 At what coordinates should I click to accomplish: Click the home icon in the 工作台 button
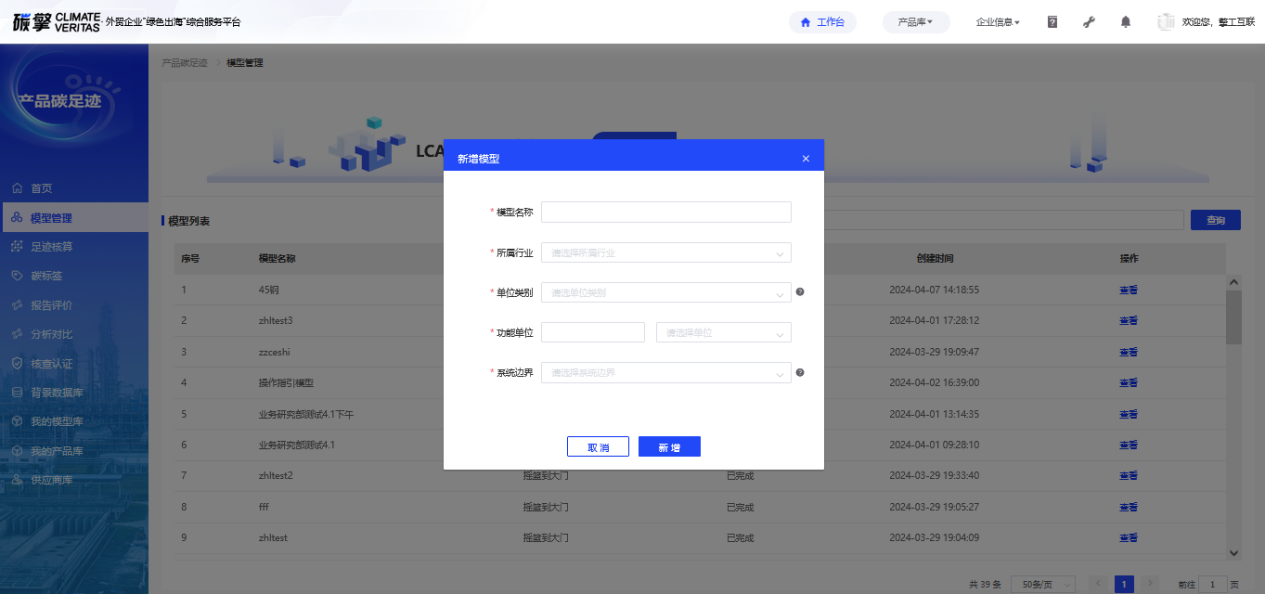tap(805, 22)
